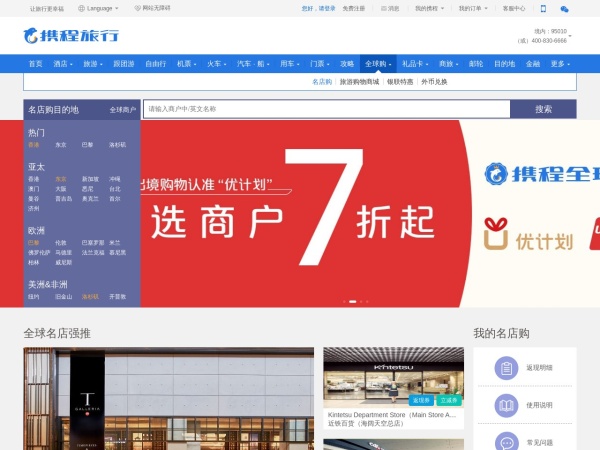Open 客服中心 customer service link
Screen dimensions: 600x450
[x=514, y=8]
